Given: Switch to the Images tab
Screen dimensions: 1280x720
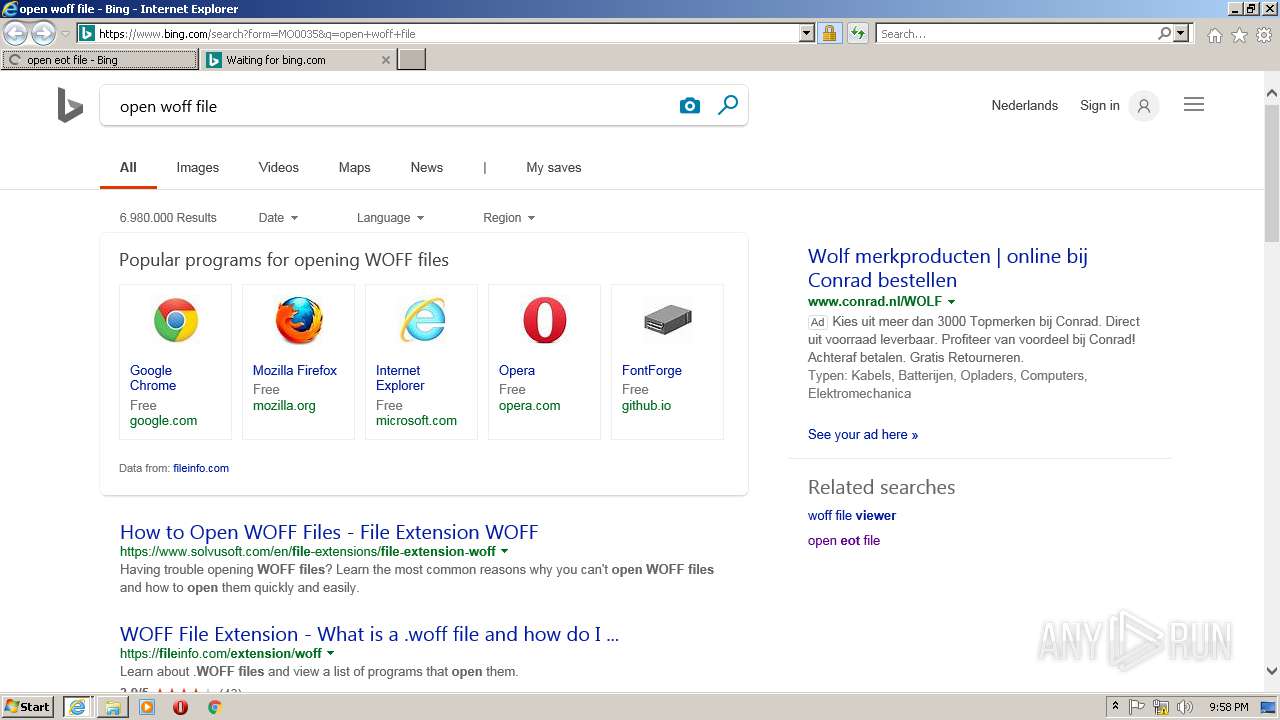Looking at the screenshot, I should click(198, 168).
